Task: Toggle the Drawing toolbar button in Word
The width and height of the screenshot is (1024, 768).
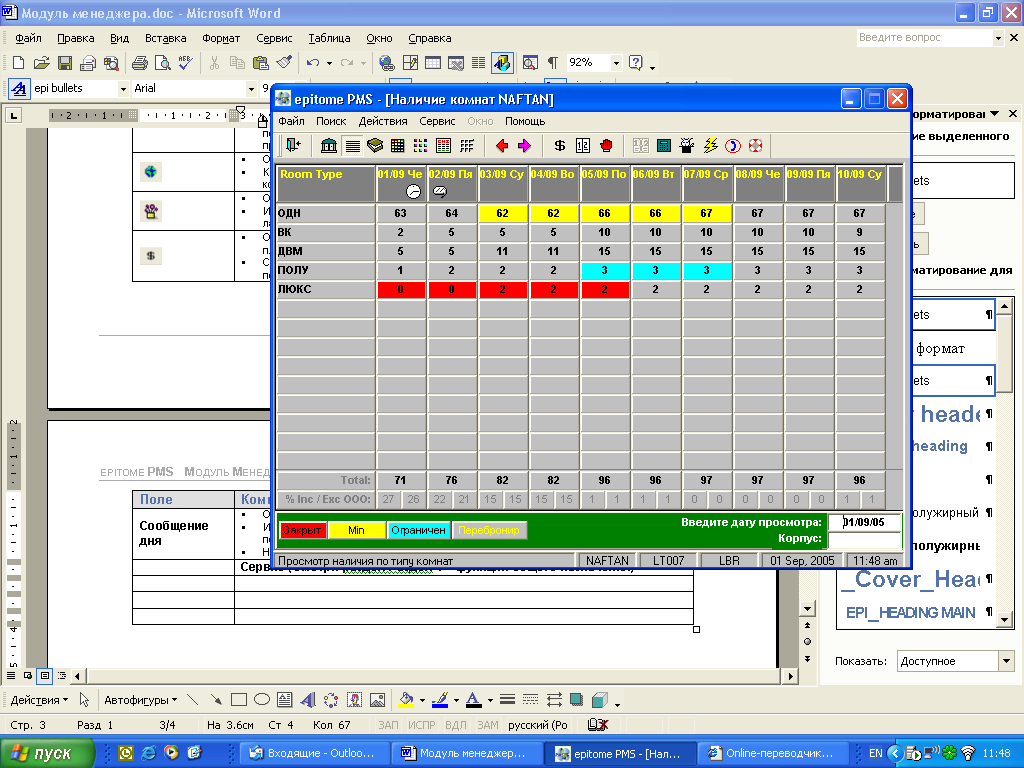Action: point(502,63)
